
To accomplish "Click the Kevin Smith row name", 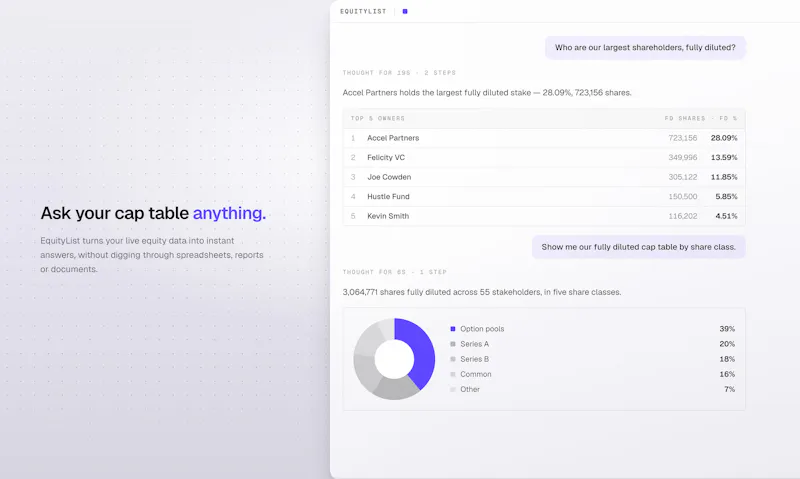I will [388, 216].
